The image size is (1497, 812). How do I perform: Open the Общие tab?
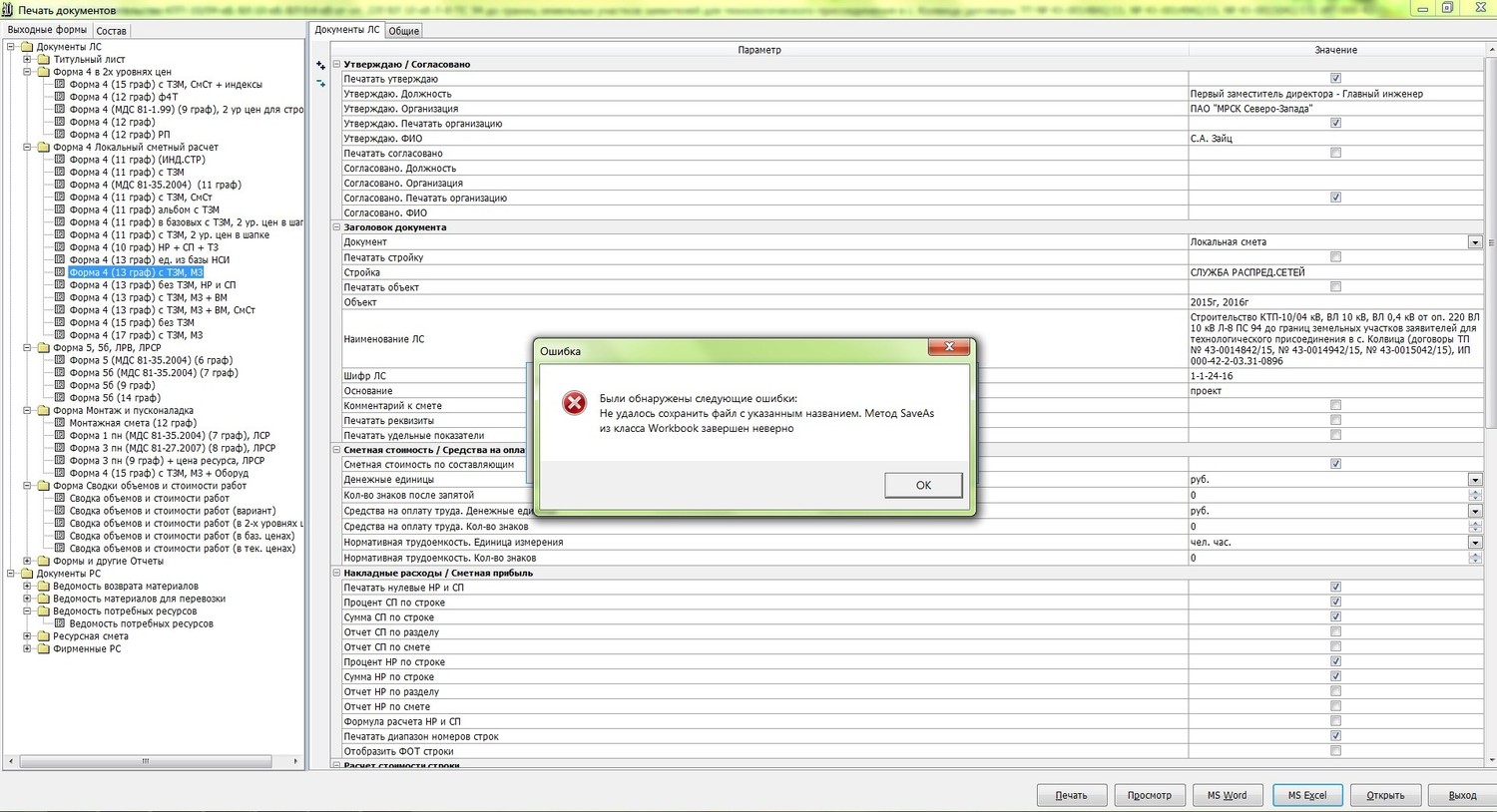click(x=404, y=31)
